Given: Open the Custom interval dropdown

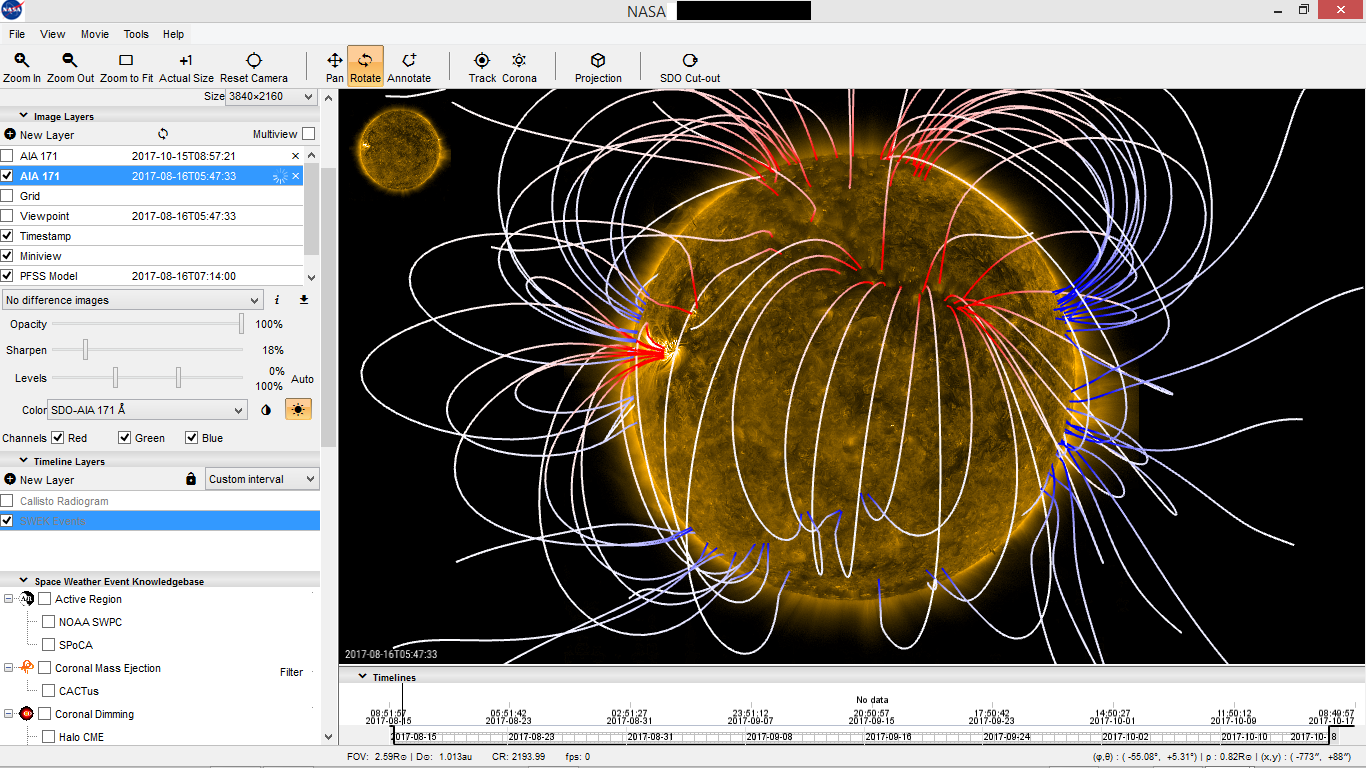Looking at the screenshot, I should point(262,479).
